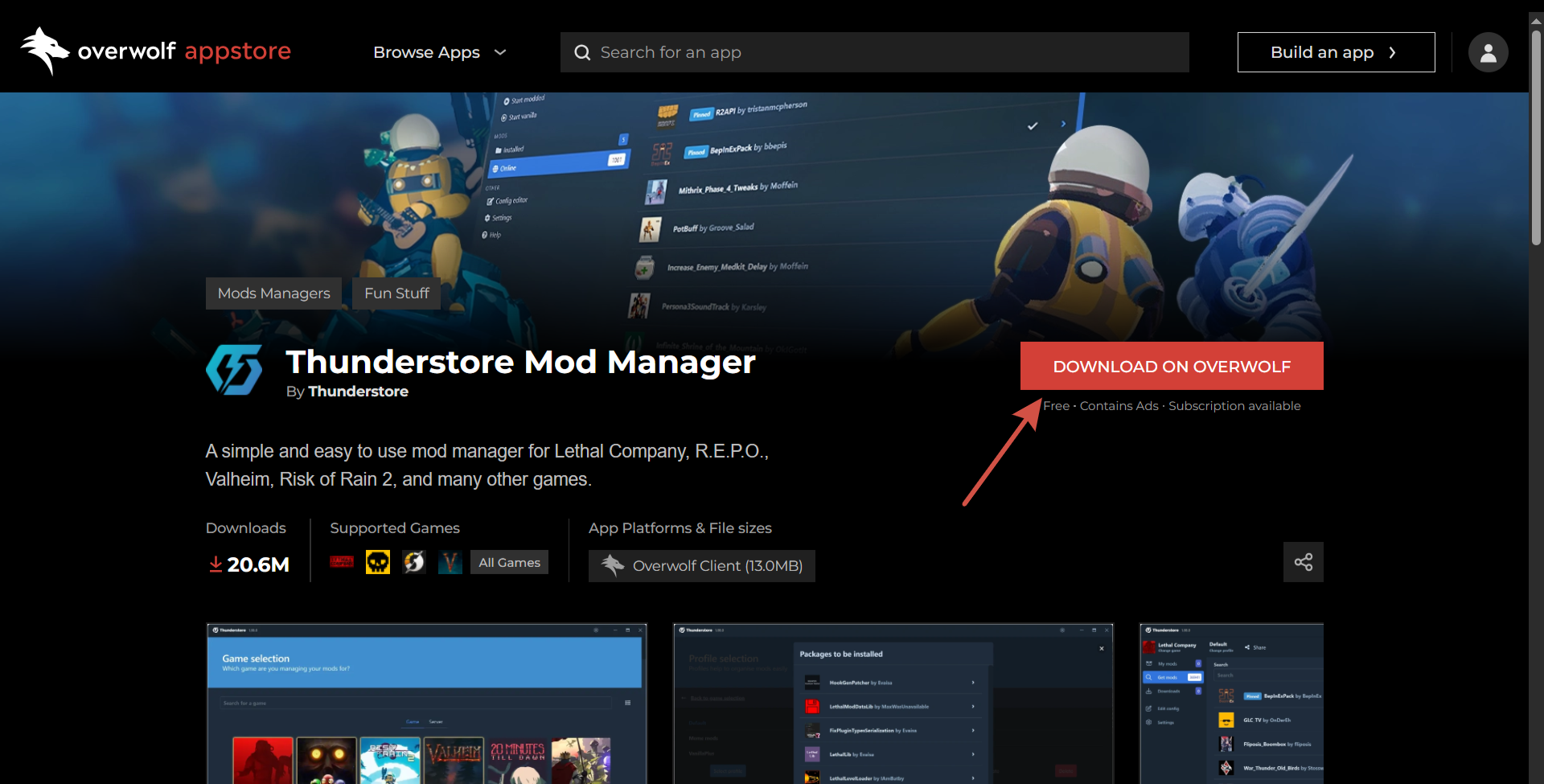The width and height of the screenshot is (1544, 784).
Task: Open the Fun Stuff category tag
Action: 396,293
